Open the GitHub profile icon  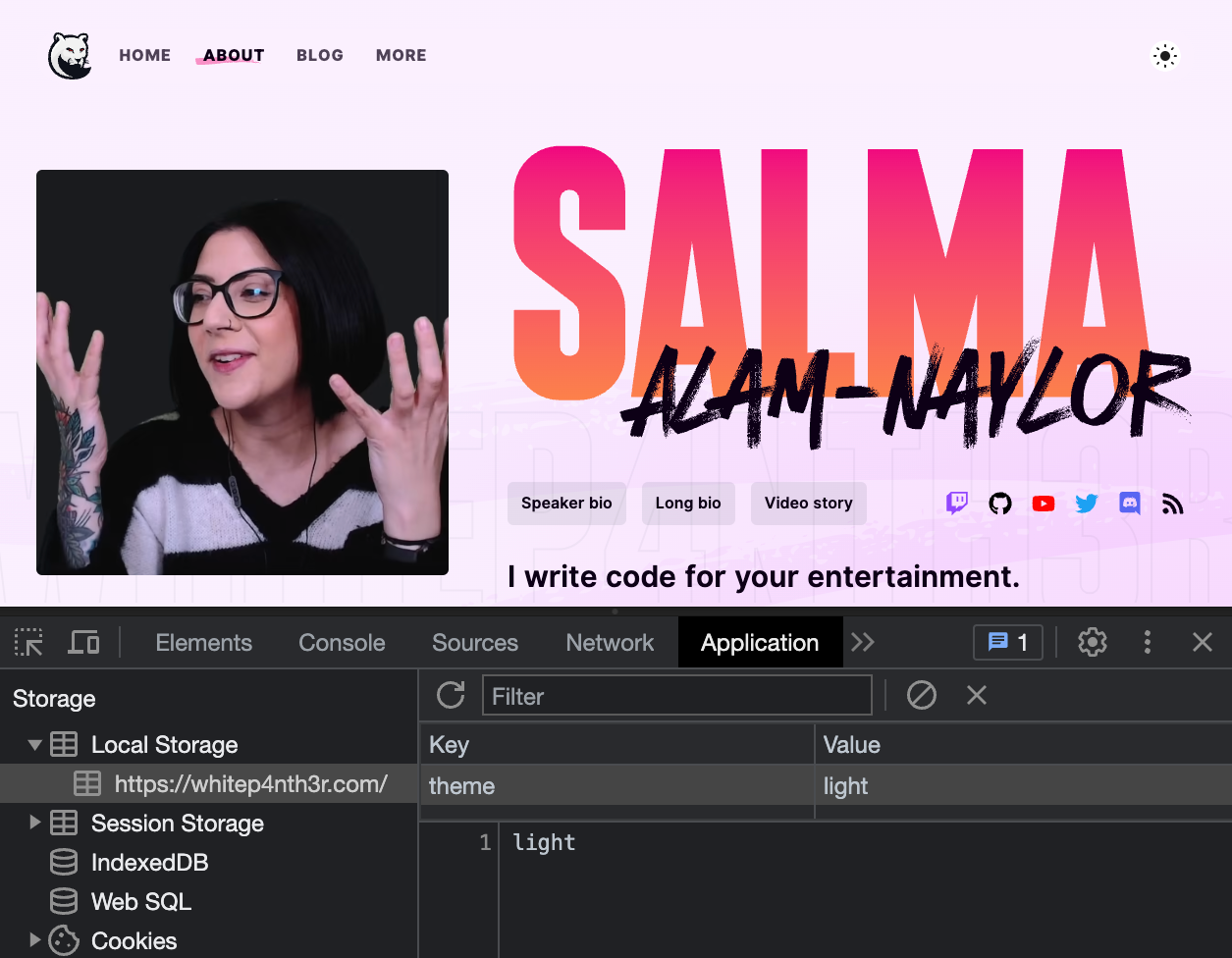click(x=999, y=503)
